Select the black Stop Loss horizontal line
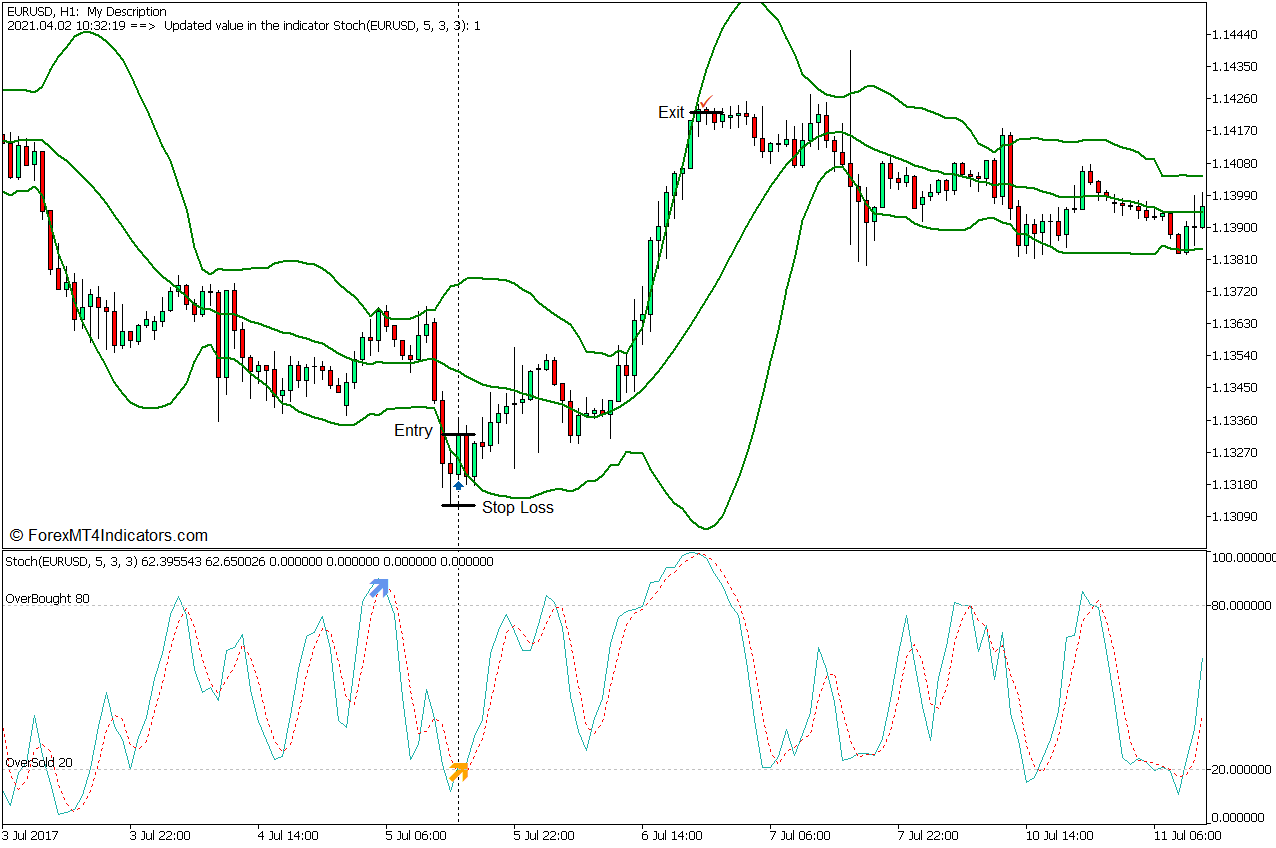This screenshot has width=1276, height=848. point(458,505)
